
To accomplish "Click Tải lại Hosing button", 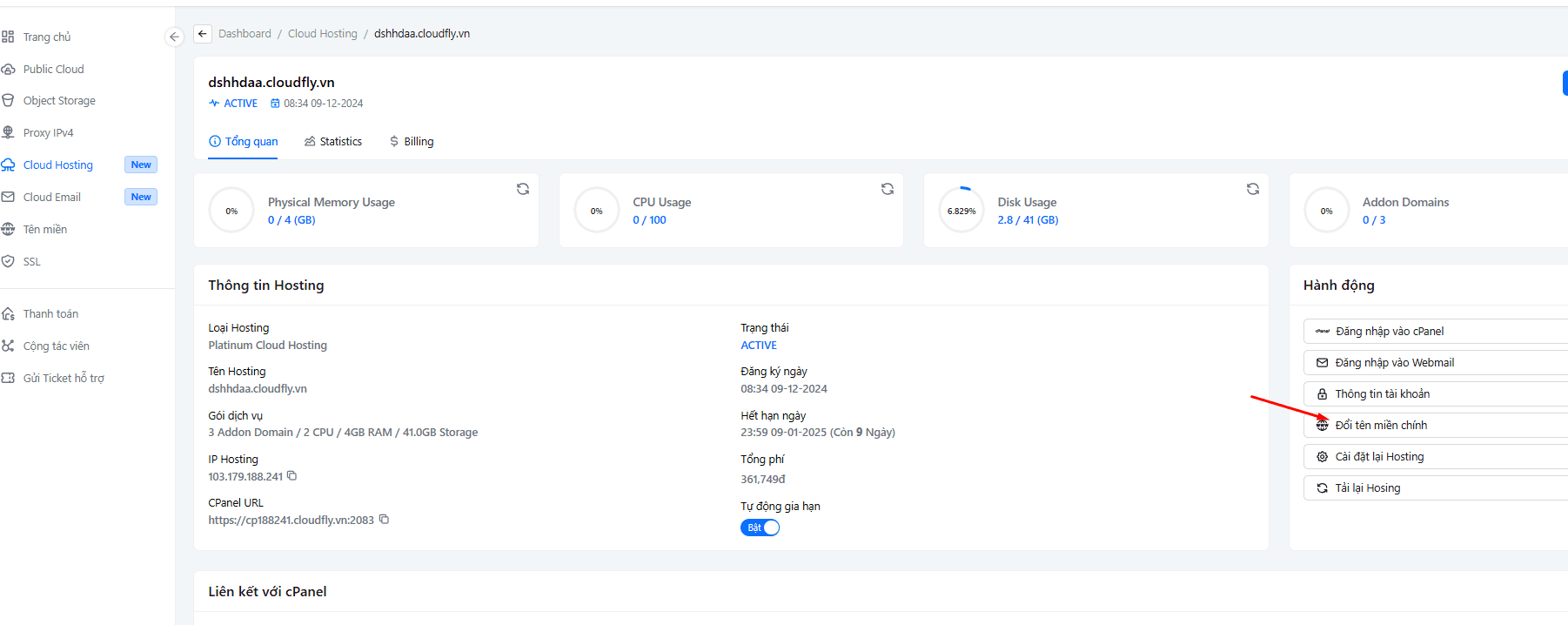I will click(x=1436, y=488).
